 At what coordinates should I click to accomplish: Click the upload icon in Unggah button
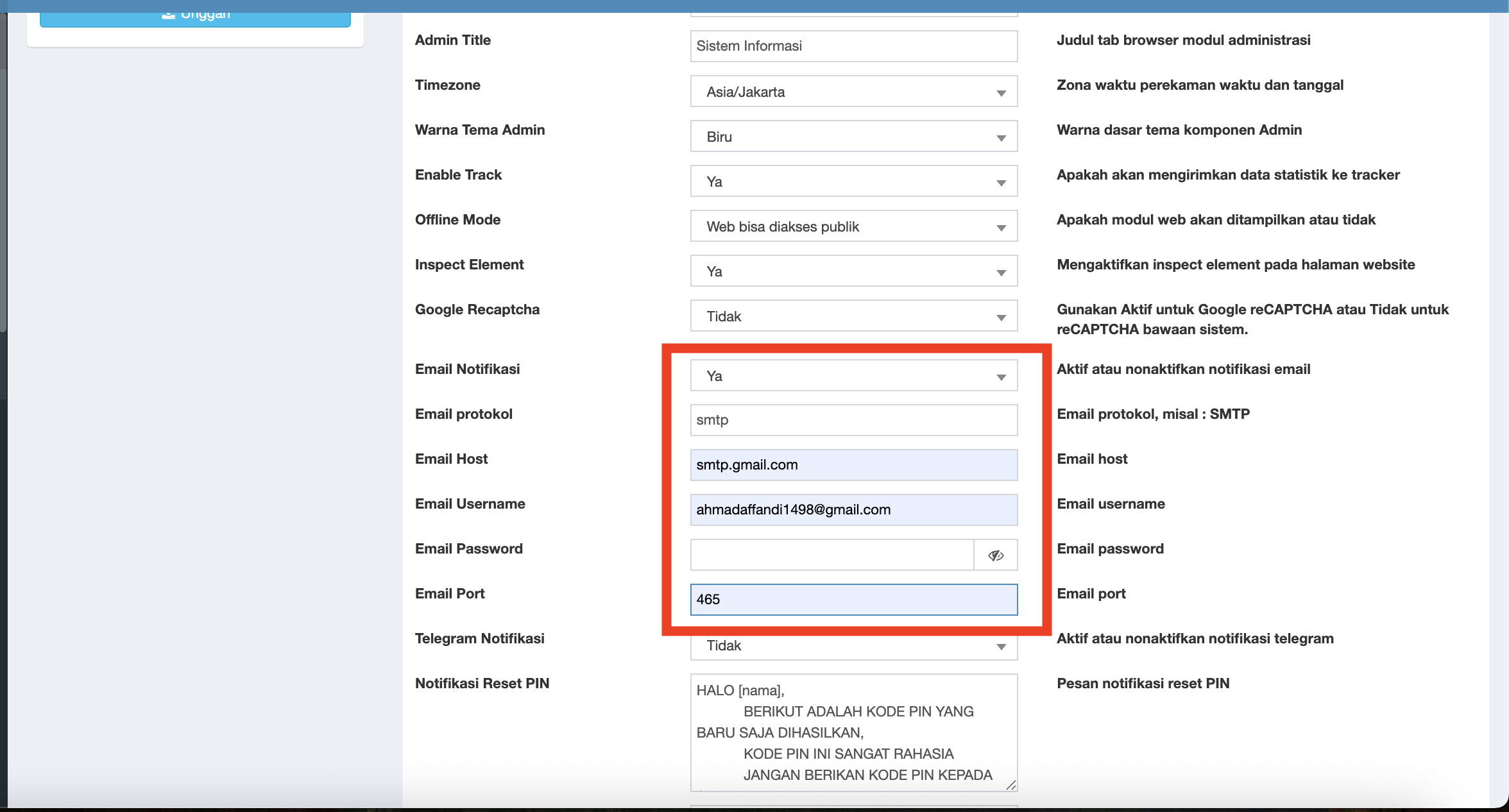point(168,15)
